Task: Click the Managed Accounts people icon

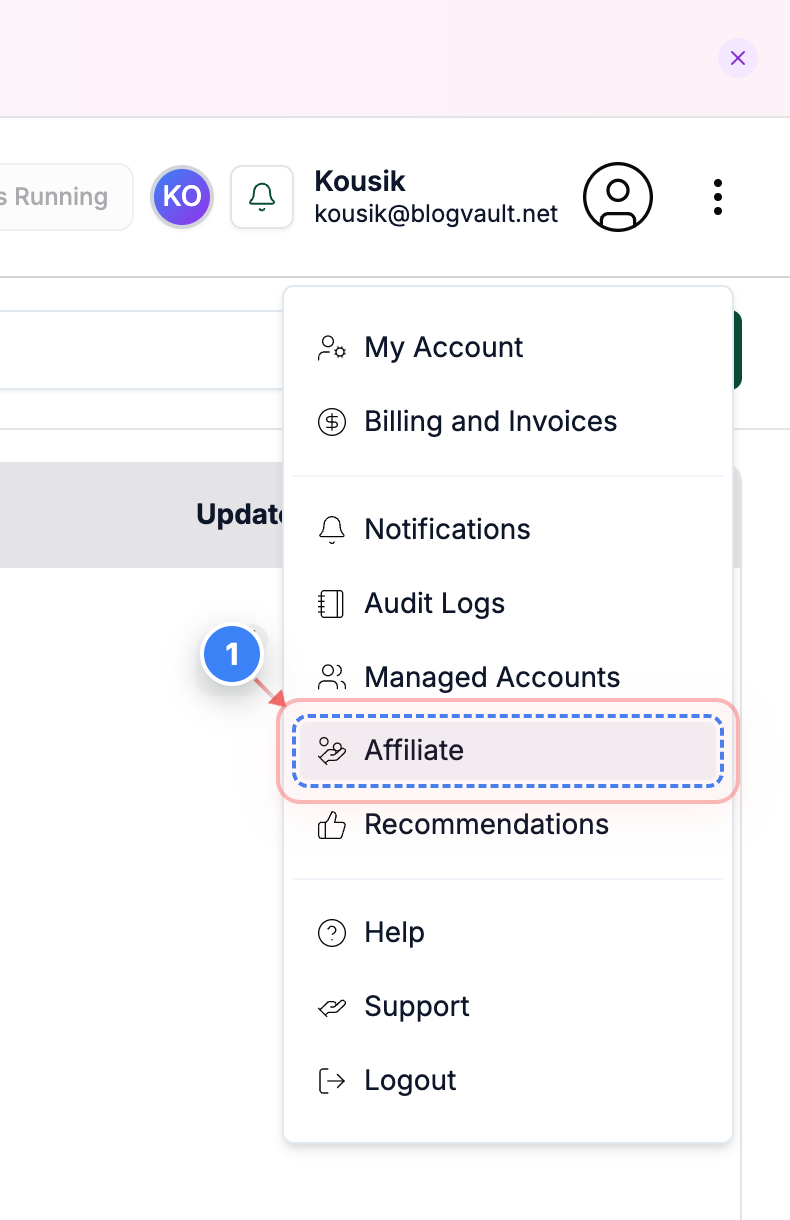Action: (330, 676)
